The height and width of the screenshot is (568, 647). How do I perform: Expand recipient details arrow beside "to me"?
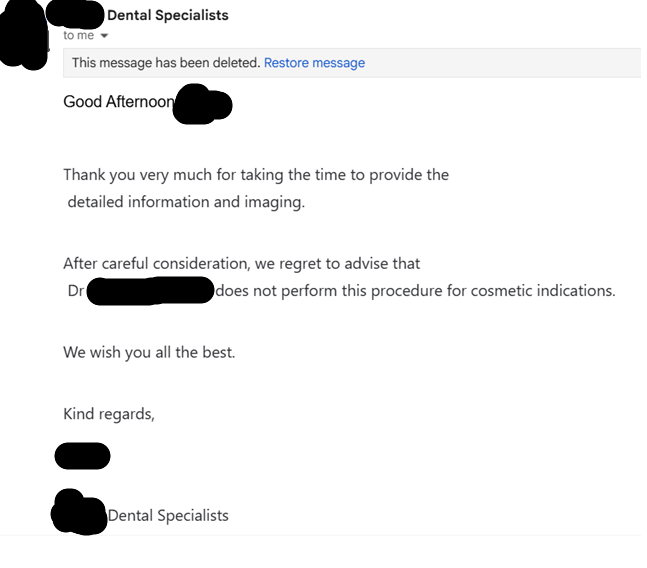tap(104, 36)
